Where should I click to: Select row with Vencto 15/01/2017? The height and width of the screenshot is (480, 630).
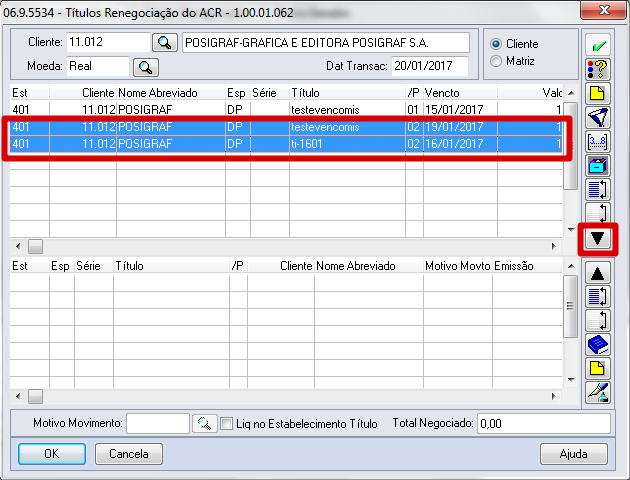pyautogui.click(x=286, y=110)
